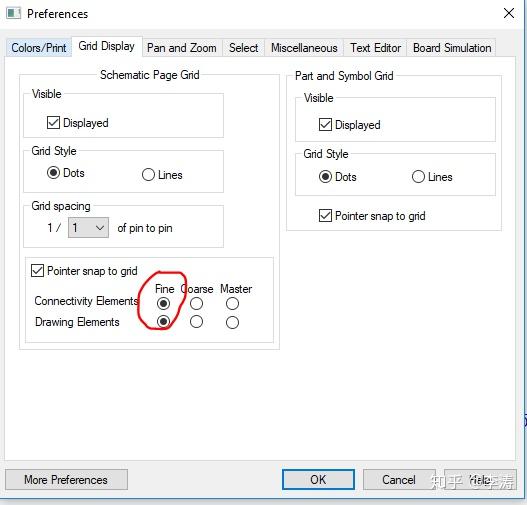Select the Grid Display tab

[107, 46]
